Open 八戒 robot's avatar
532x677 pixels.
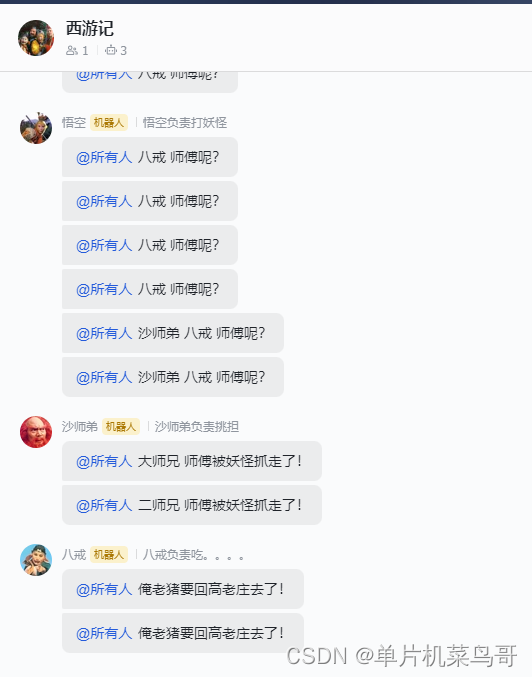pos(36,560)
